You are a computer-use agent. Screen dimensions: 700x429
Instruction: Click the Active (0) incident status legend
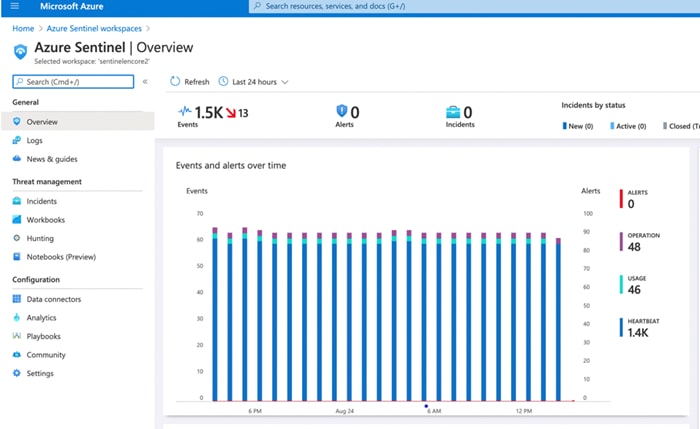[x=628, y=126]
